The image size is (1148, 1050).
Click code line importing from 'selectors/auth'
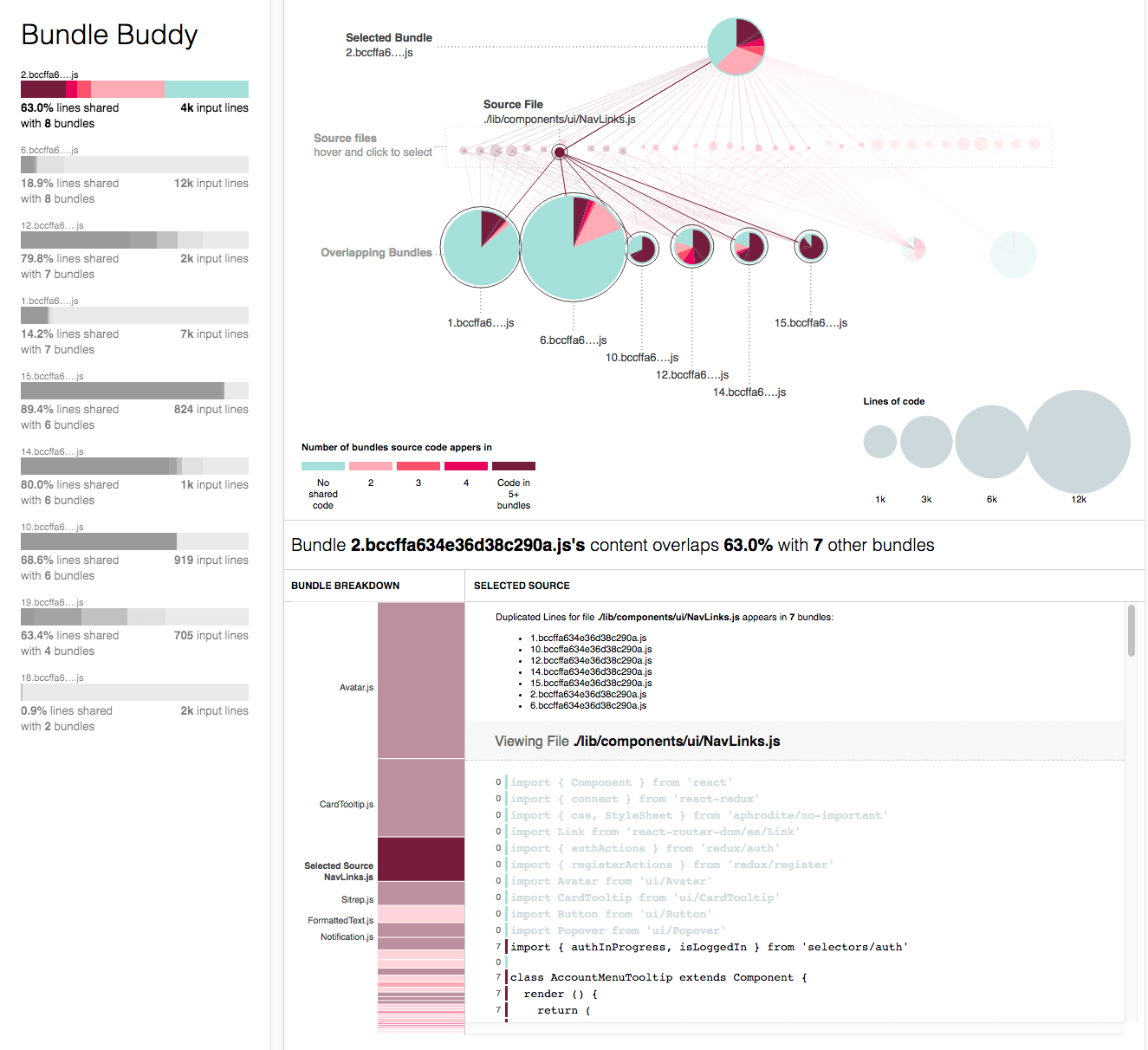click(x=710, y=947)
